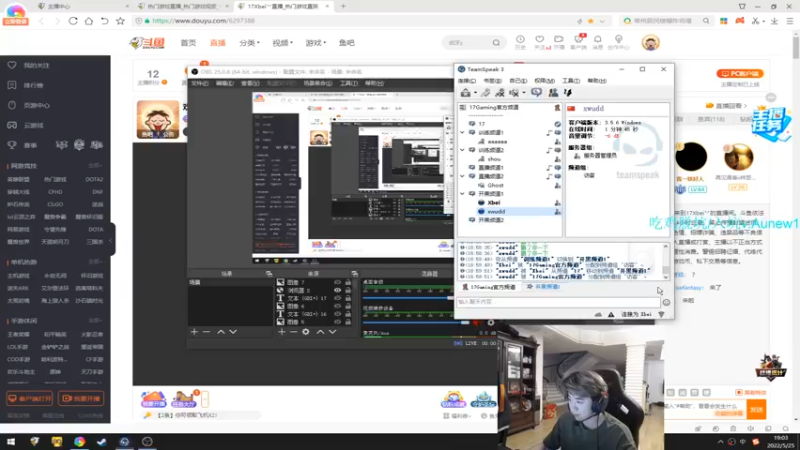Go to Douyu 首页 link
The width and height of the screenshot is (800, 450).
188,43
